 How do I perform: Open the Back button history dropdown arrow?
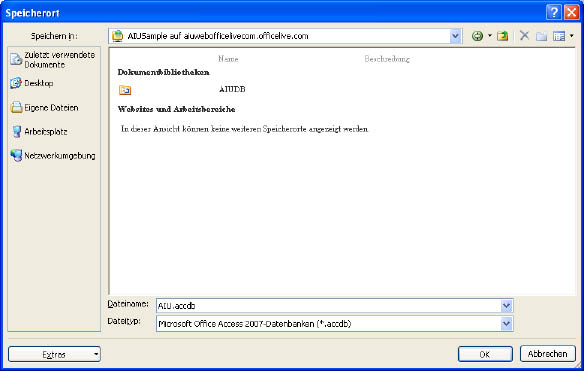(x=490, y=36)
